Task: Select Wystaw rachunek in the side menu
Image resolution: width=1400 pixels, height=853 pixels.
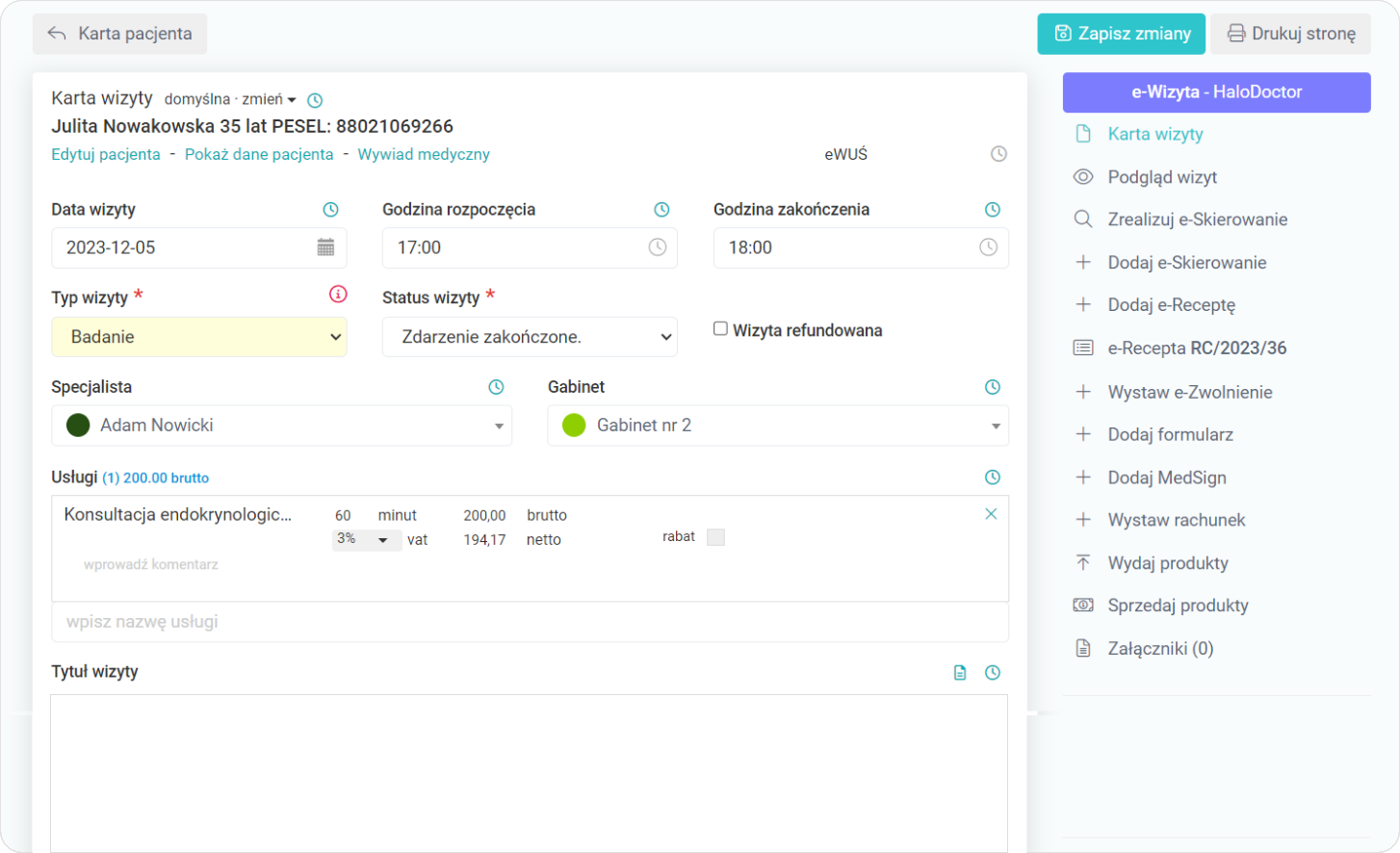Action: coord(1177,520)
